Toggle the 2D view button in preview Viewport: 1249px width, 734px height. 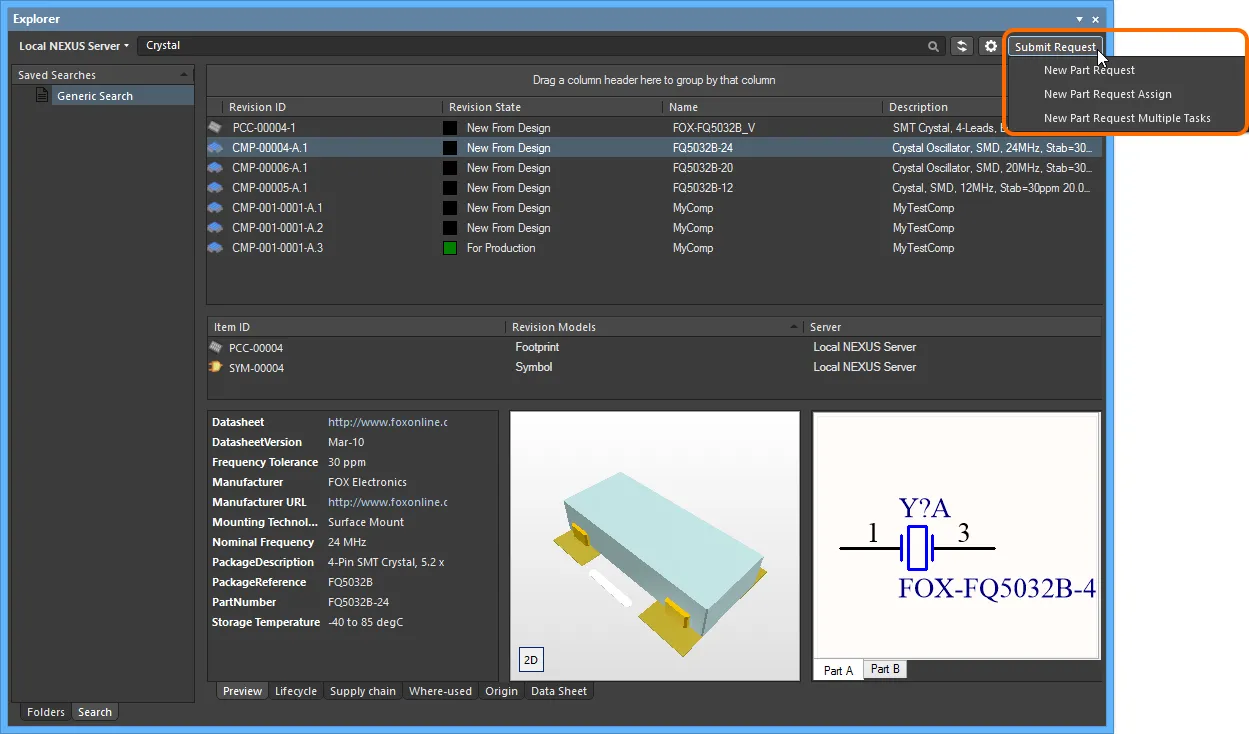pos(531,659)
